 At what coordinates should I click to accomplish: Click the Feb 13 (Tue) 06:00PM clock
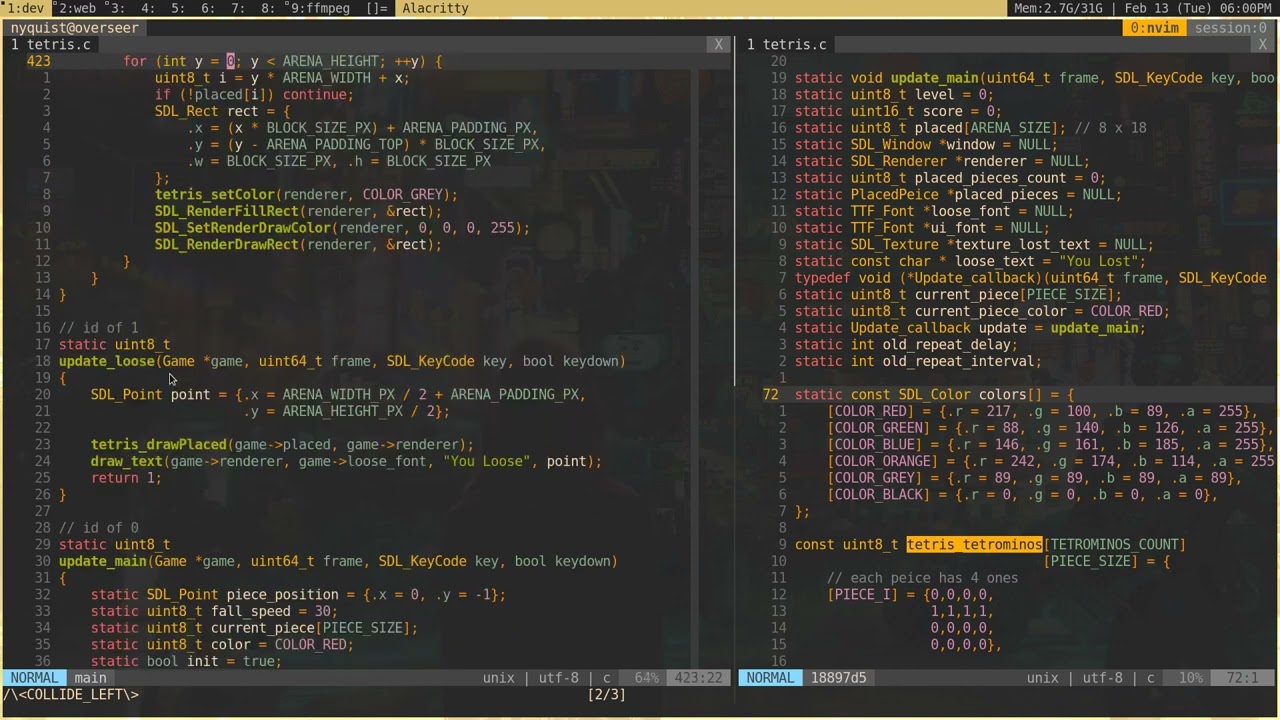[1198, 8]
